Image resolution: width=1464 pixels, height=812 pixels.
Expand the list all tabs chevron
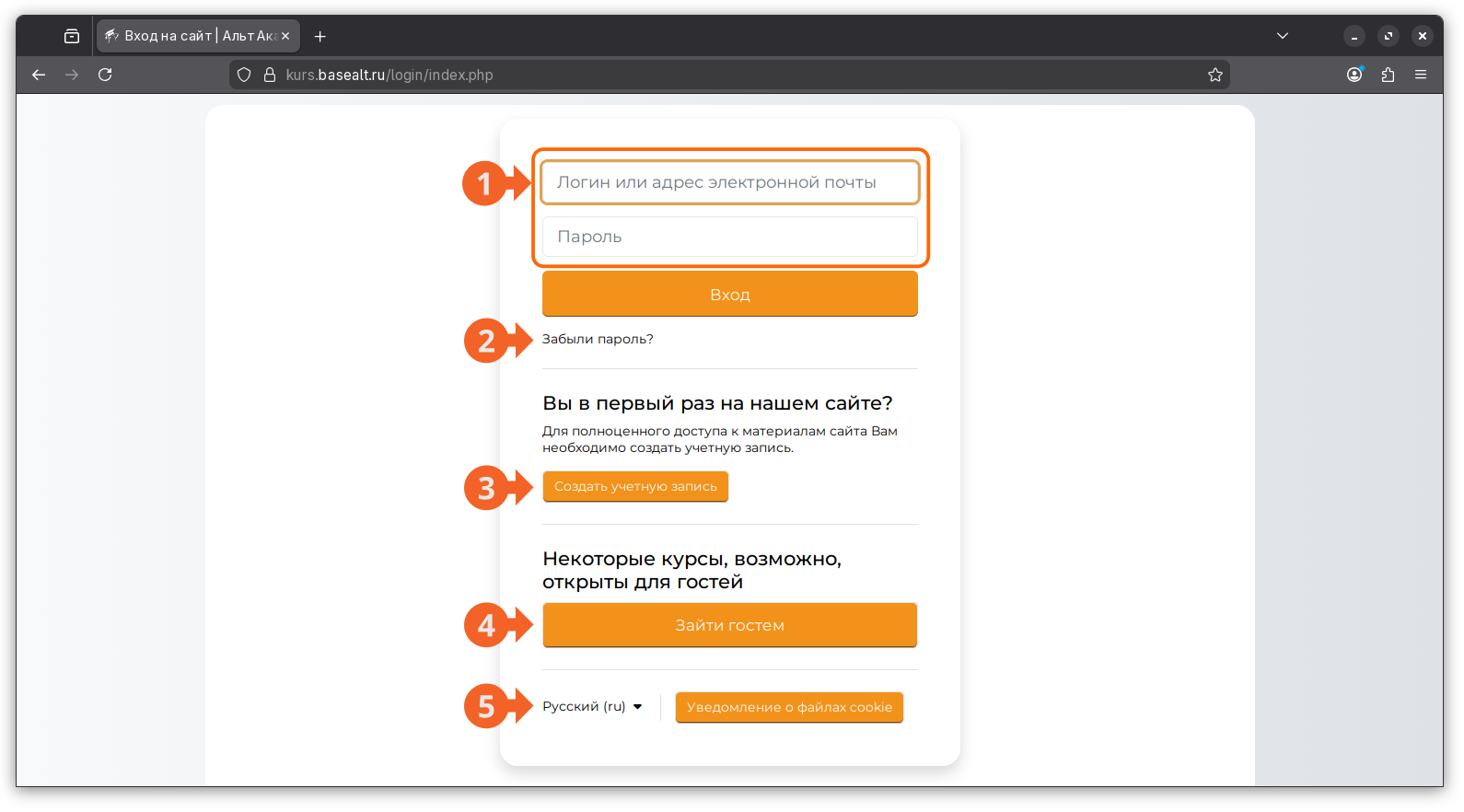click(1282, 36)
